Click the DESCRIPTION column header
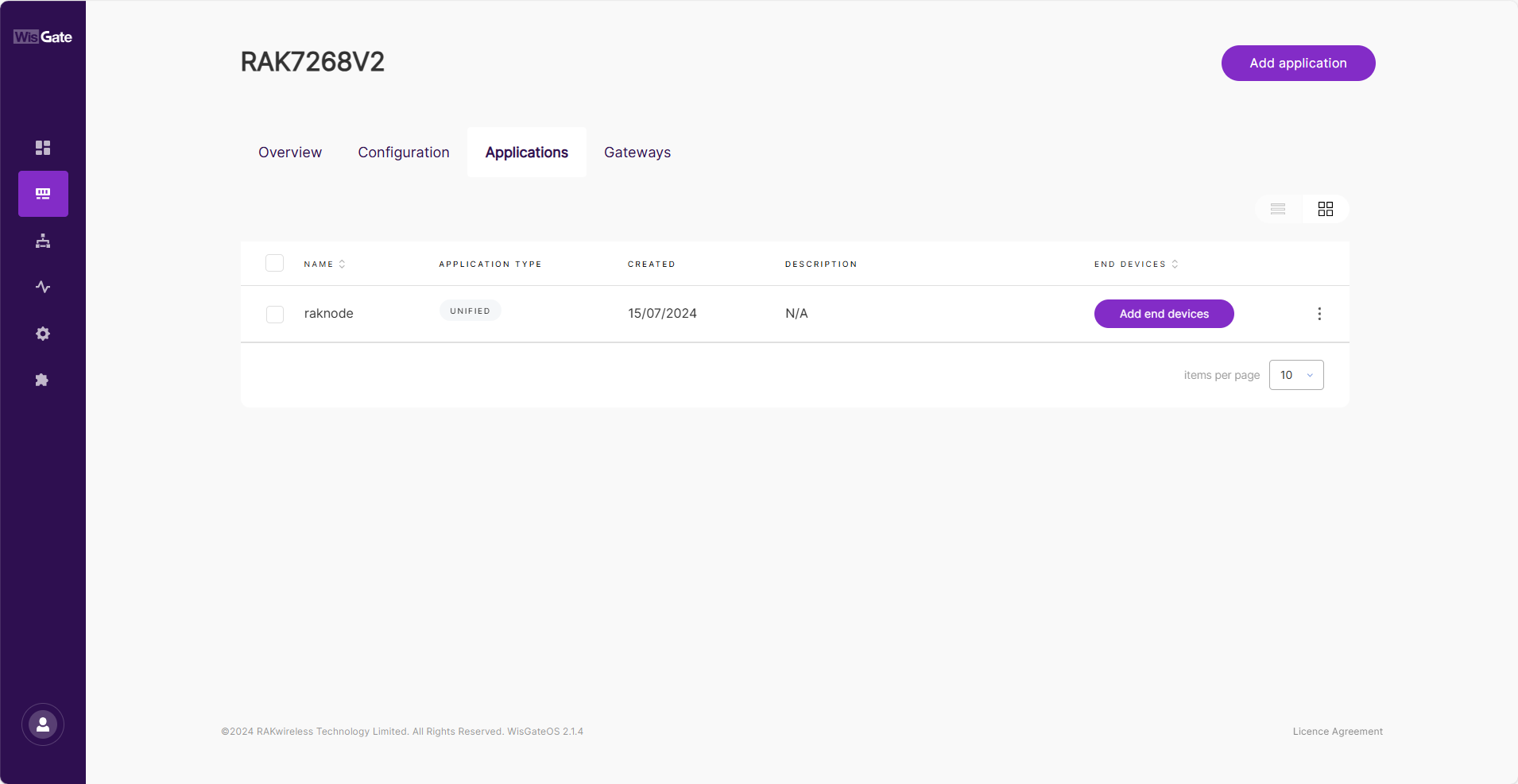The width and height of the screenshot is (1518, 784). click(x=821, y=264)
